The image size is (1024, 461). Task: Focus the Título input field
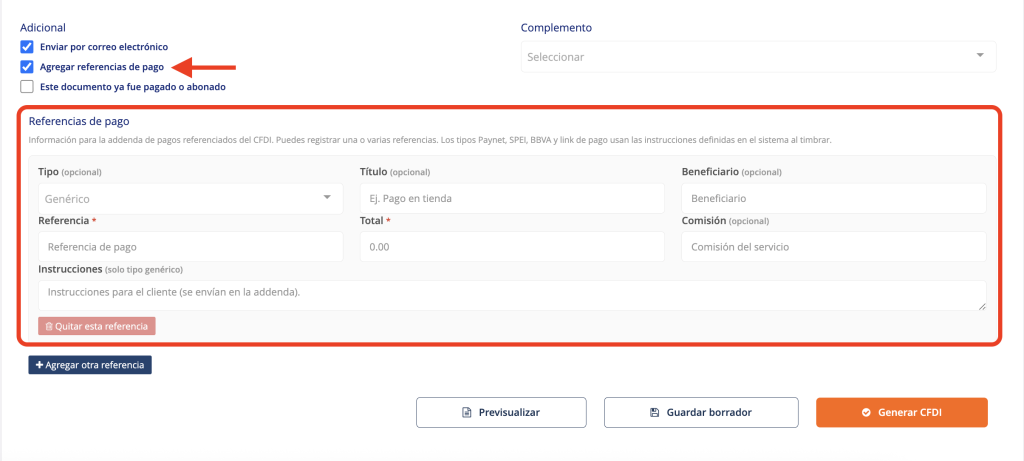[512, 199]
